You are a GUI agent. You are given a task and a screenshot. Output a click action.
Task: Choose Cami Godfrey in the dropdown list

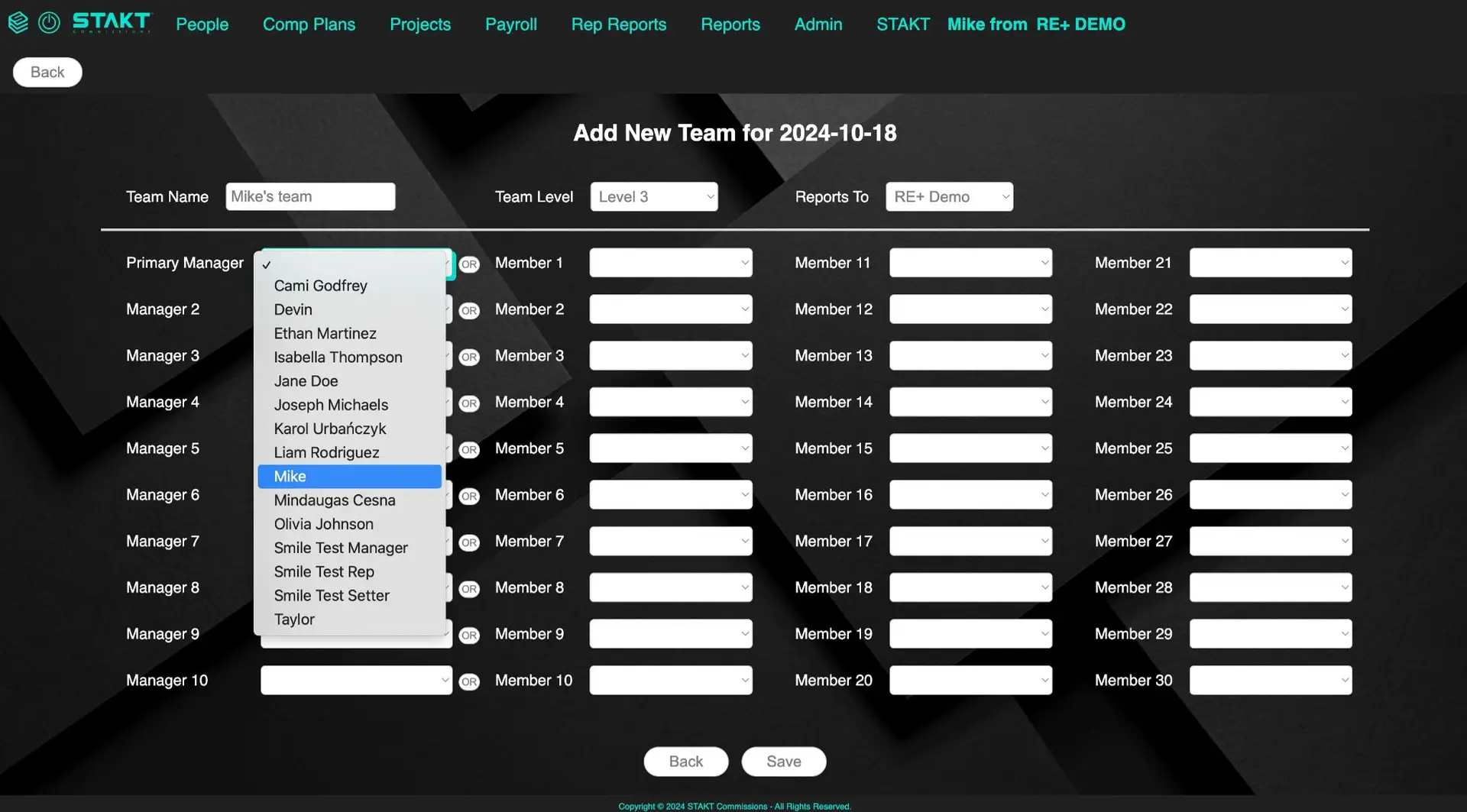[x=350, y=286]
